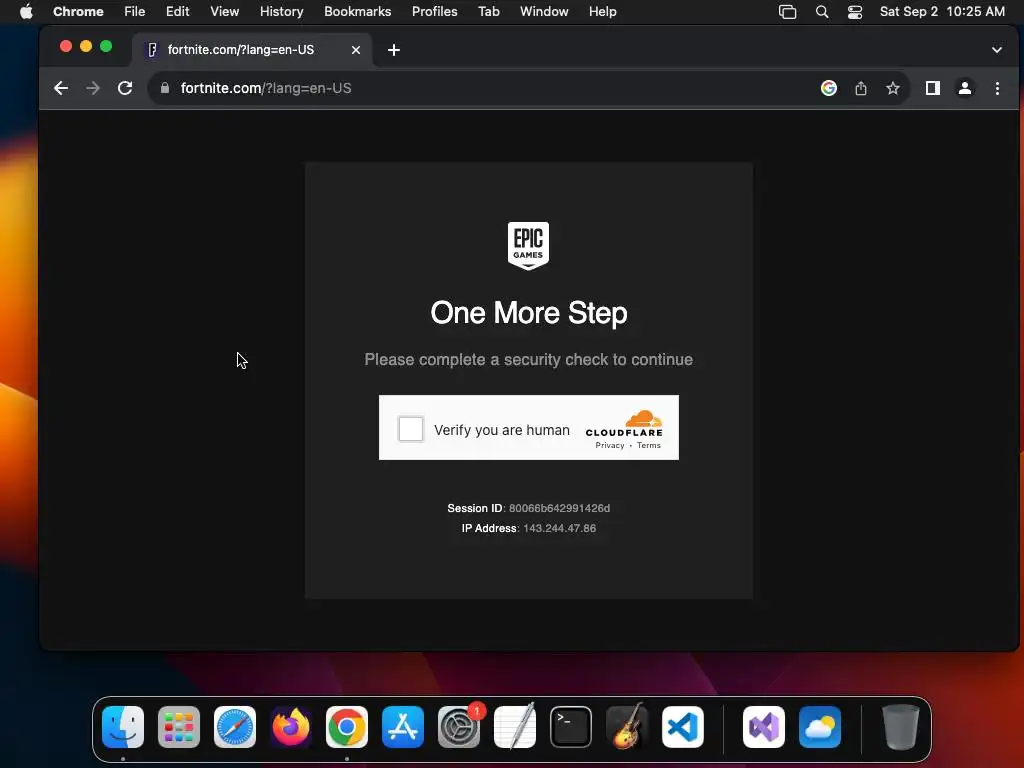The width and height of the screenshot is (1024, 768).
Task: Open the Trash in the dock
Action: pyautogui.click(x=901, y=727)
